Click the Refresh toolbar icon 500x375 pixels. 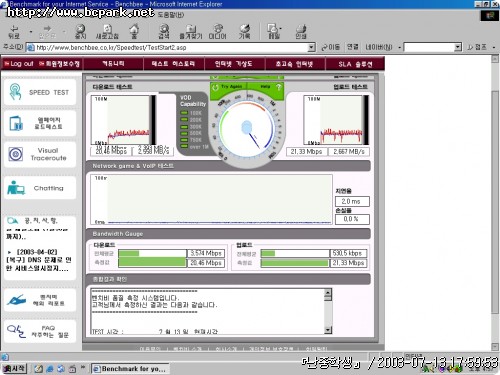coord(107,32)
